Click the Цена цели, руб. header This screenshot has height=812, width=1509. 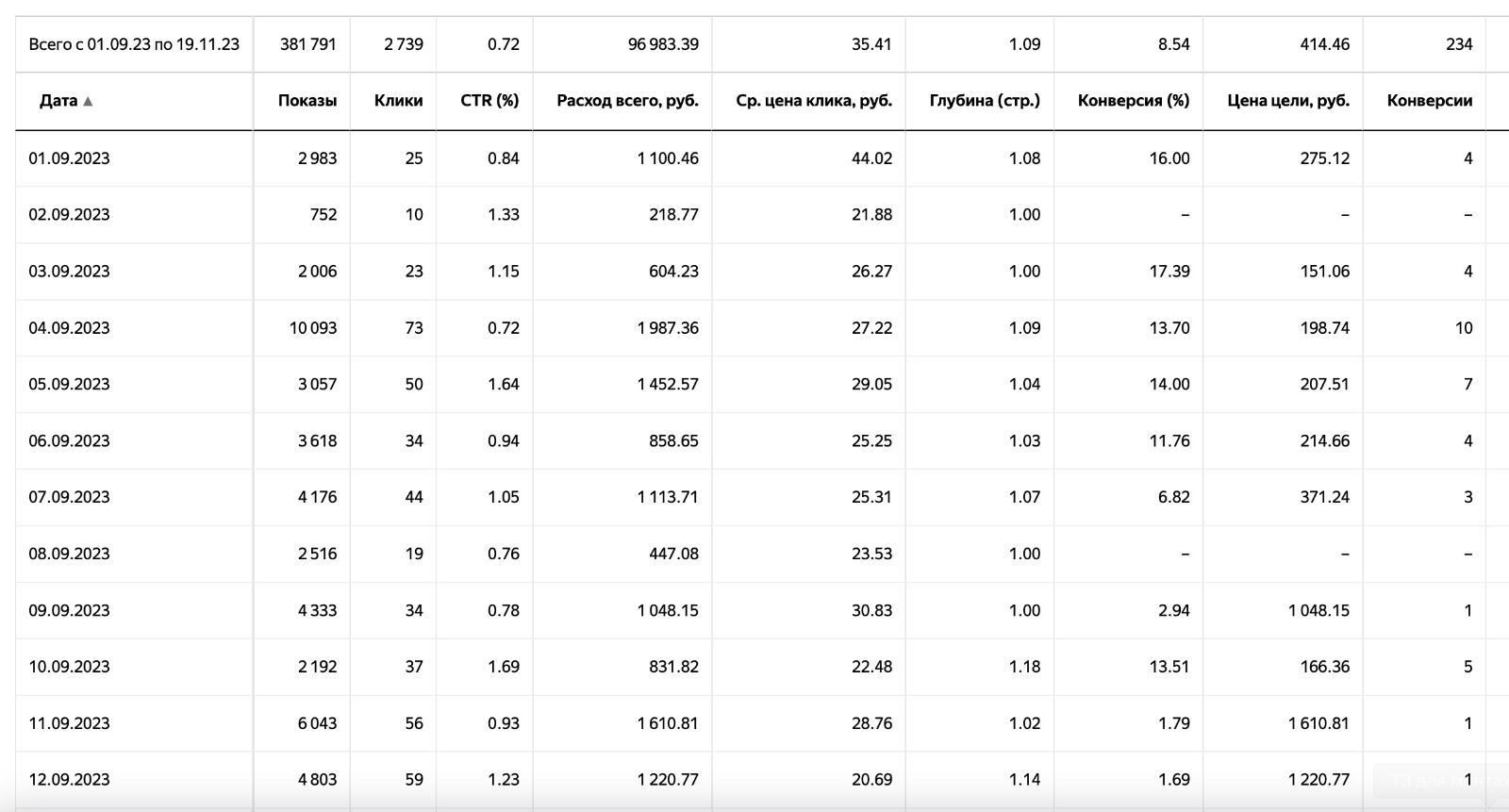[x=1288, y=101]
